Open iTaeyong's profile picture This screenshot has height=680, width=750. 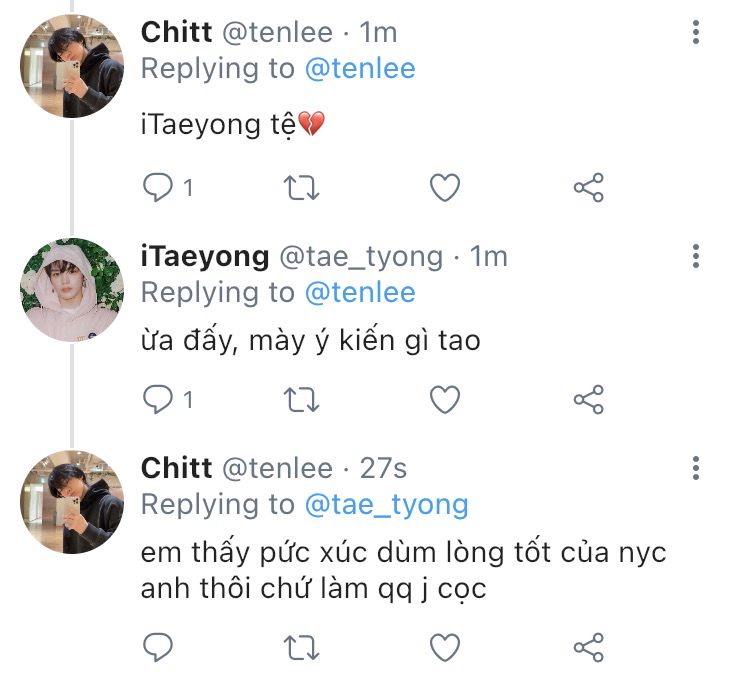(x=71, y=289)
